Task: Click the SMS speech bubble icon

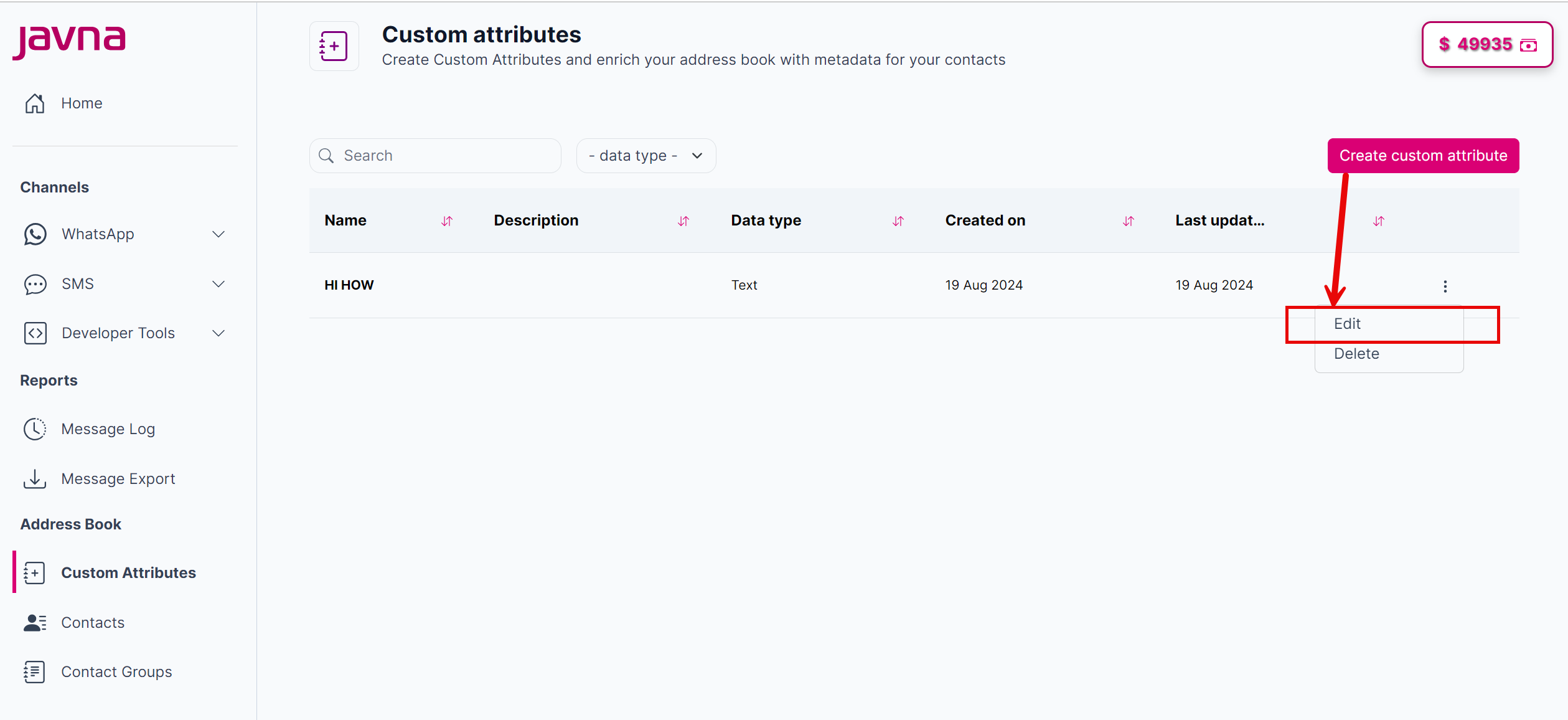Action: click(x=35, y=284)
